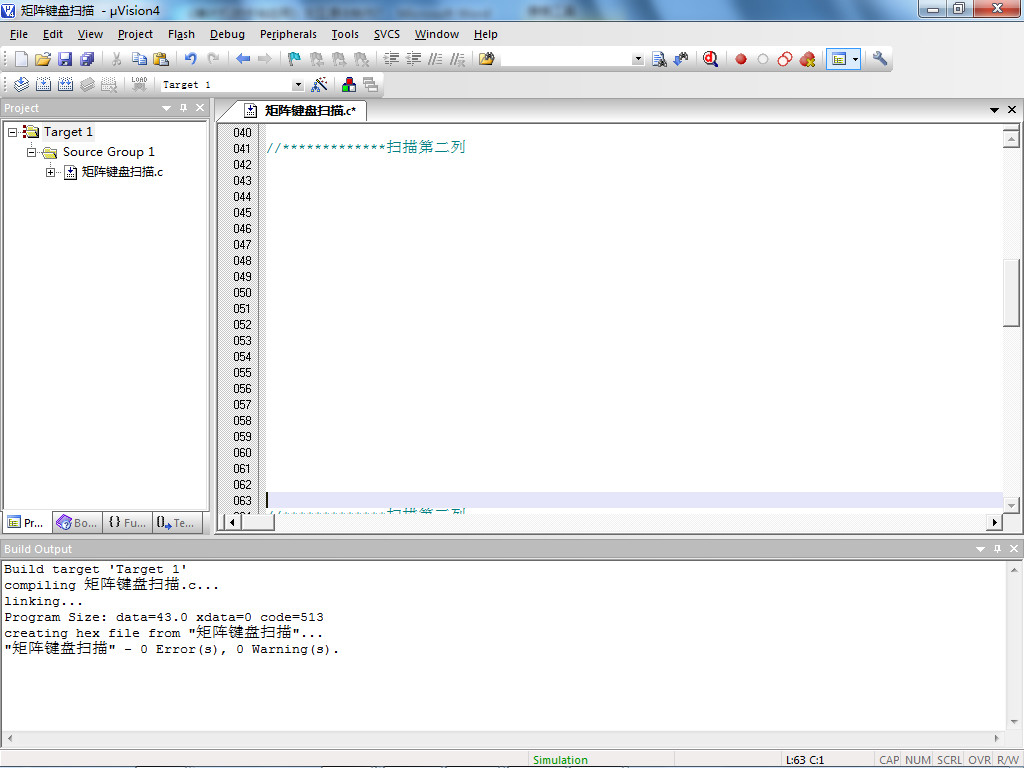
Task: Click the unindent selected text icon
Action: [x=413, y=59]
